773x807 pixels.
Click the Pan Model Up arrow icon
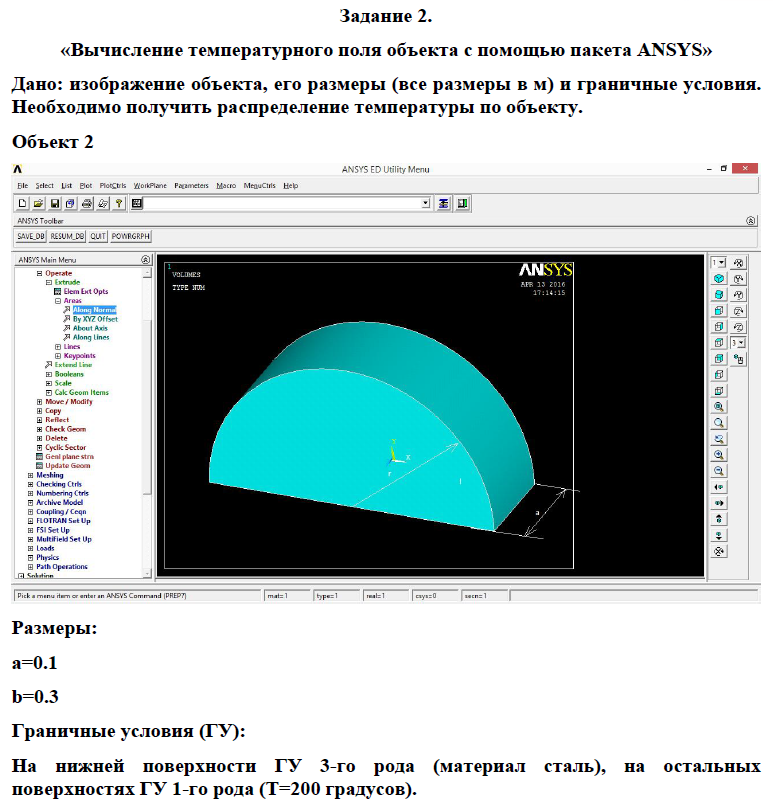pyautogui.click(x=719, y=519)
